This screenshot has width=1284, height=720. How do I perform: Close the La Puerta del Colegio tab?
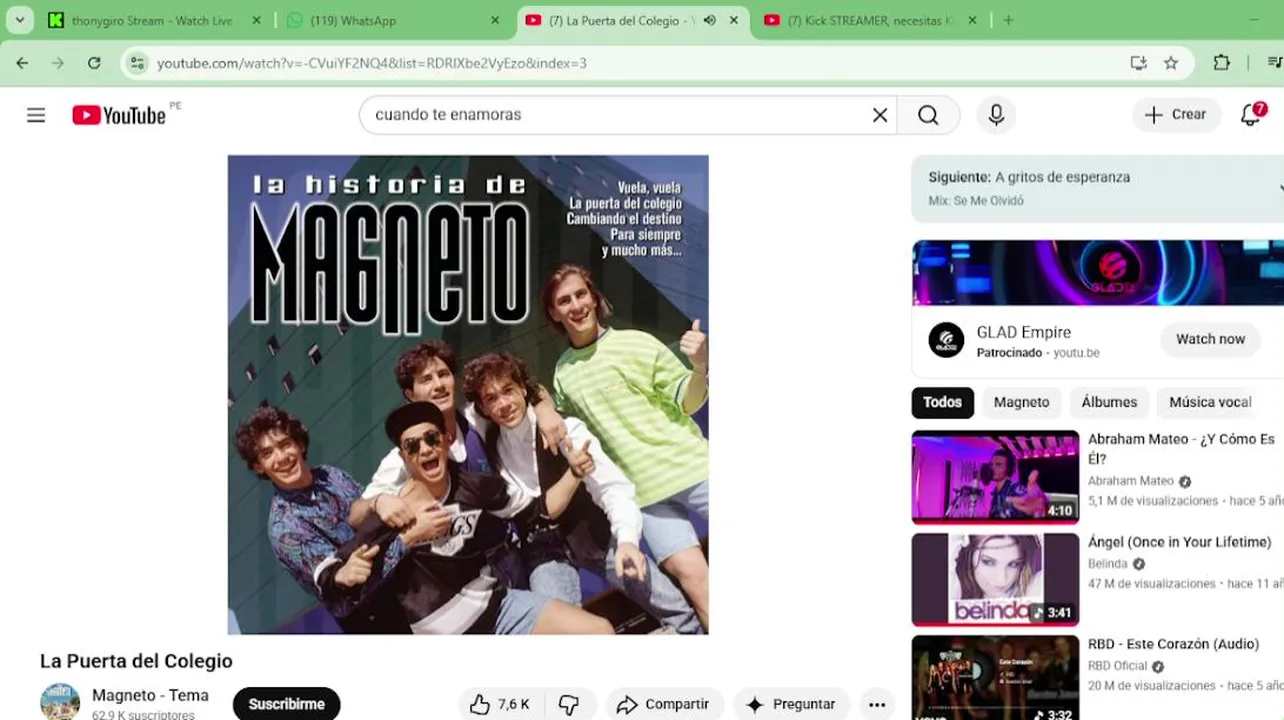pyautogui.click(x=734, y=20)
